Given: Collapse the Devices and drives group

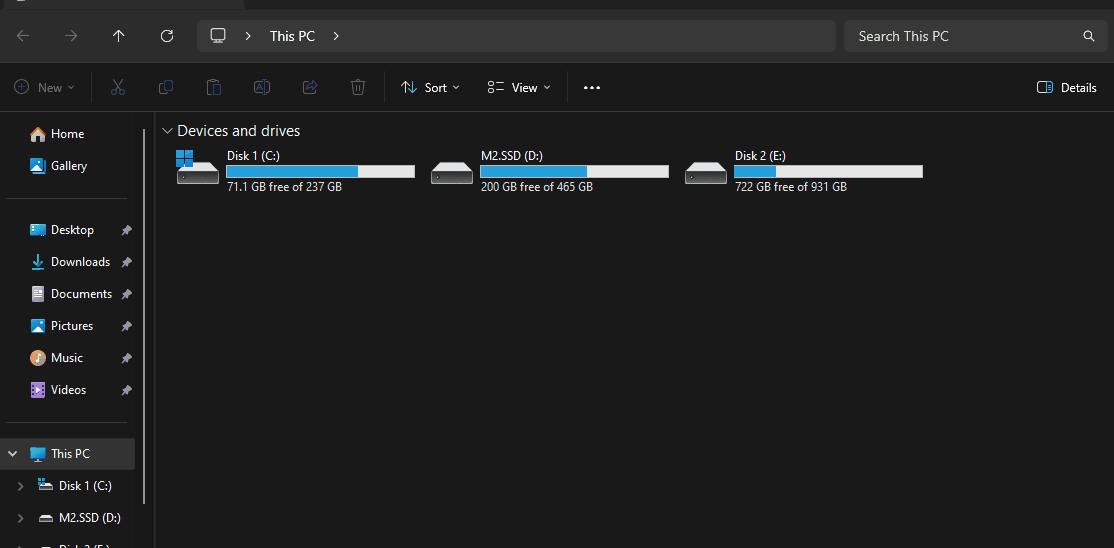Looking at the screenshot, I should click(x=167, y=131).
